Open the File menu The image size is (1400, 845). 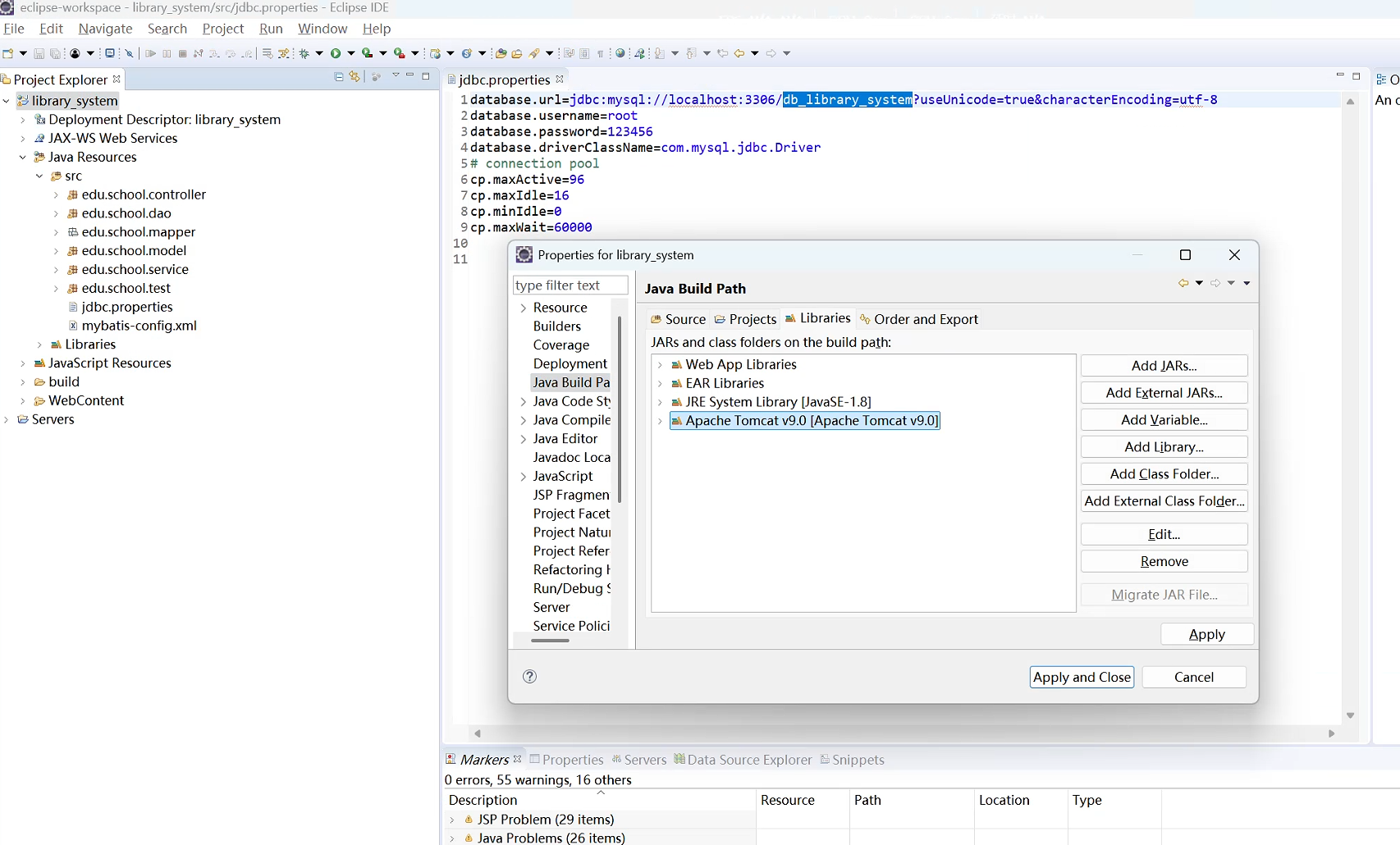(x=14, y=28)
